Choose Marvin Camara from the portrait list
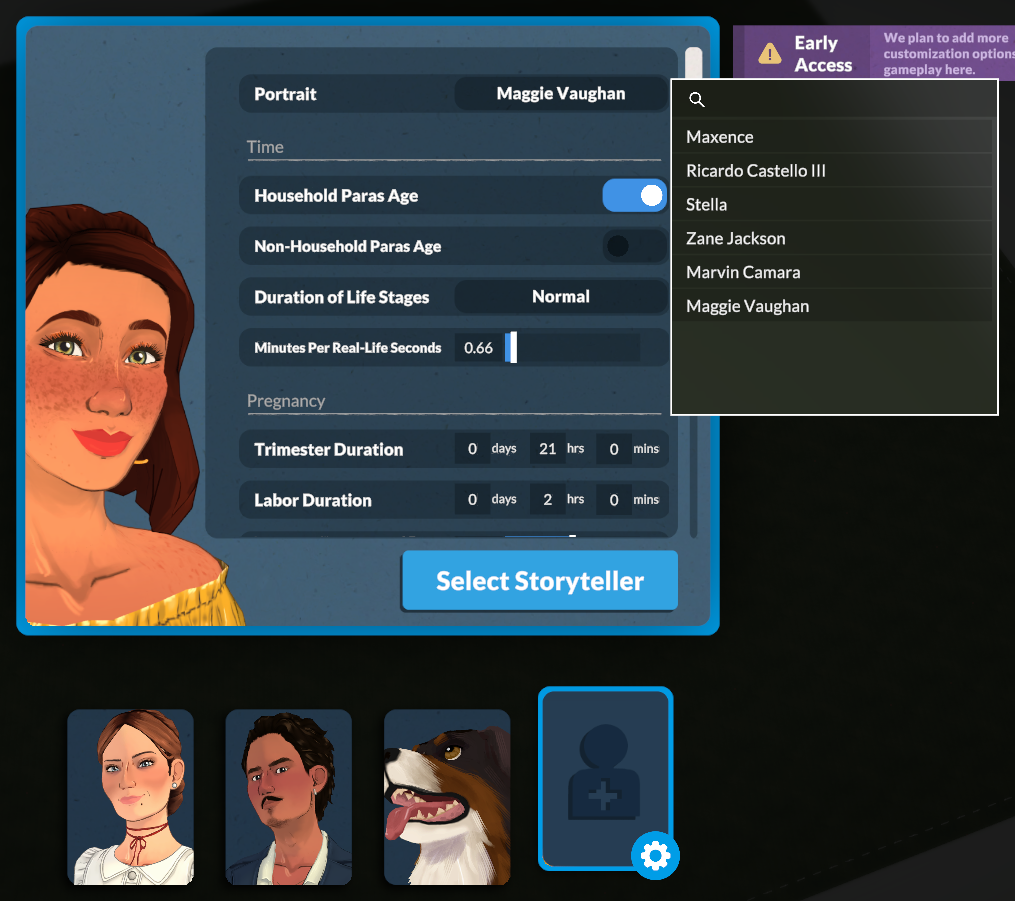The width and height of the screenshot is (1015, 901). point(832,272)
